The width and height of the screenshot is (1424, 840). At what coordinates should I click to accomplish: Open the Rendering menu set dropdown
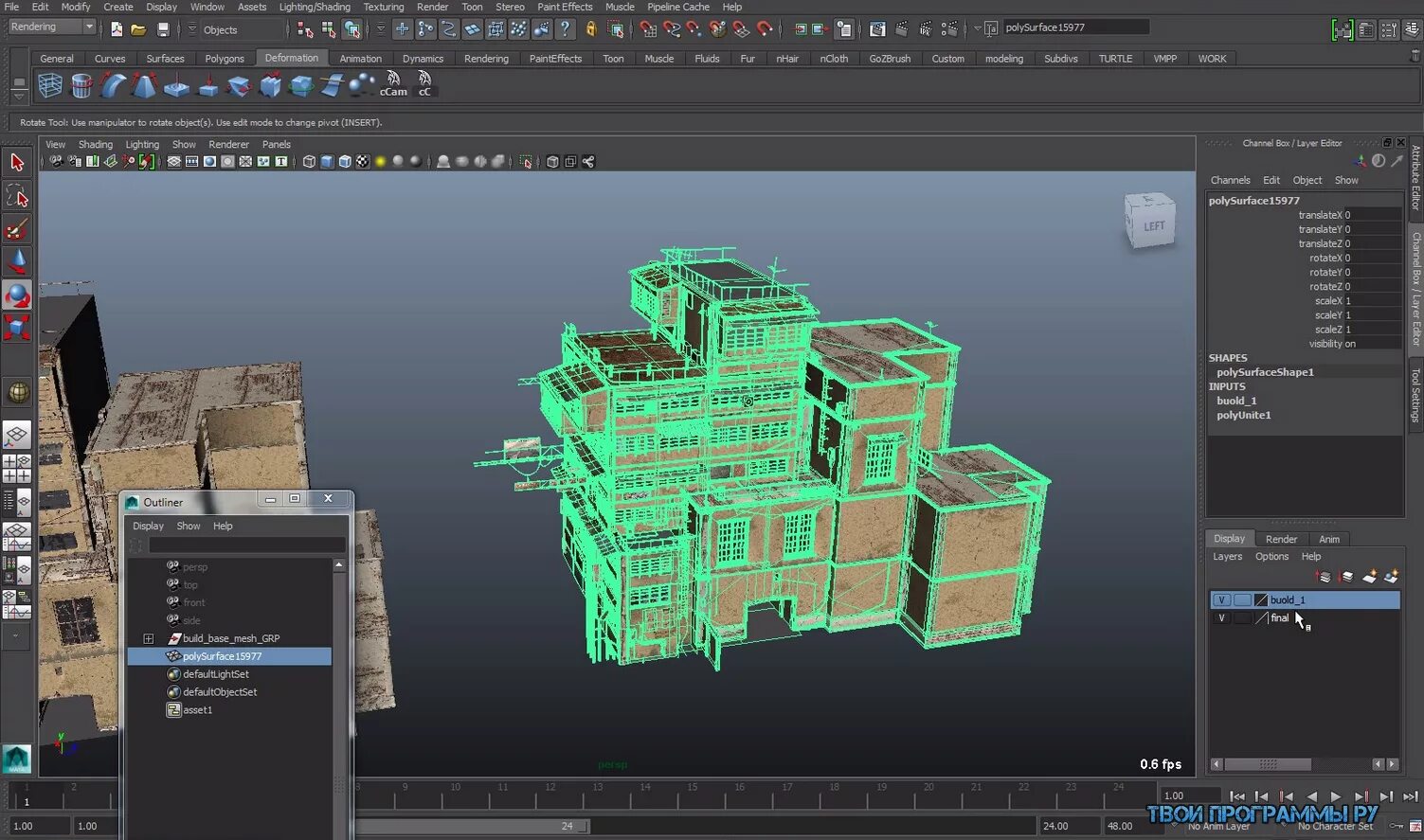pos(51,27)
